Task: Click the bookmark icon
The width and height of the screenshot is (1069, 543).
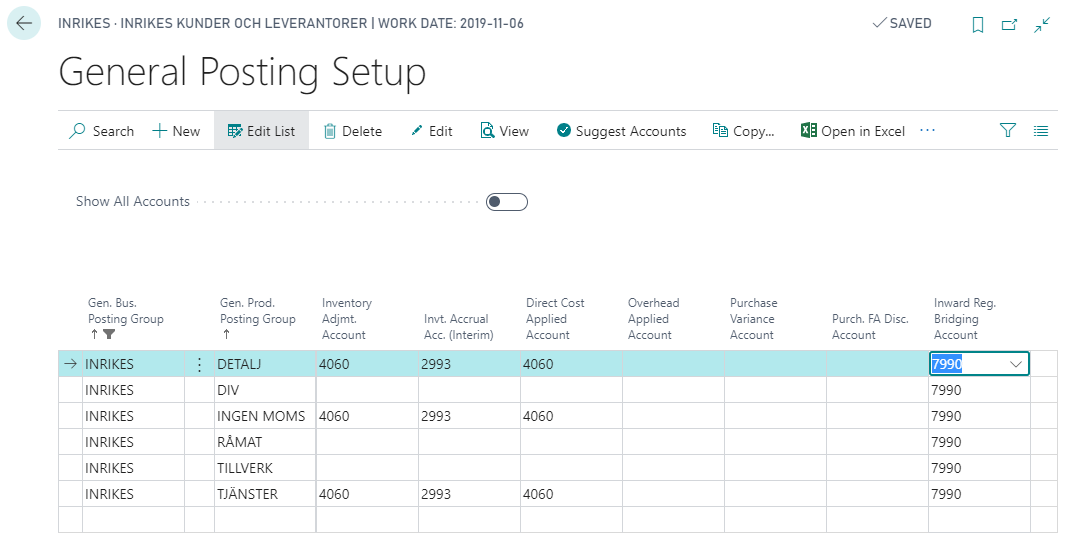Action: tap(978, 25)
